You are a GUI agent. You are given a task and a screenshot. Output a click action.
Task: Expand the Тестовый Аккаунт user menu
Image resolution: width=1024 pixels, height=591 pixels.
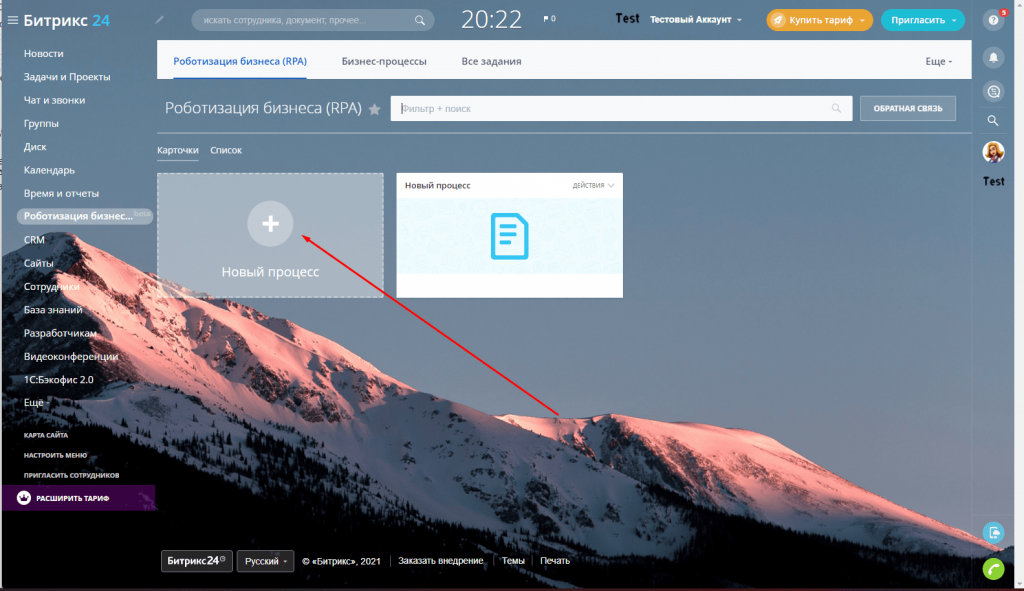pos(695,20)
